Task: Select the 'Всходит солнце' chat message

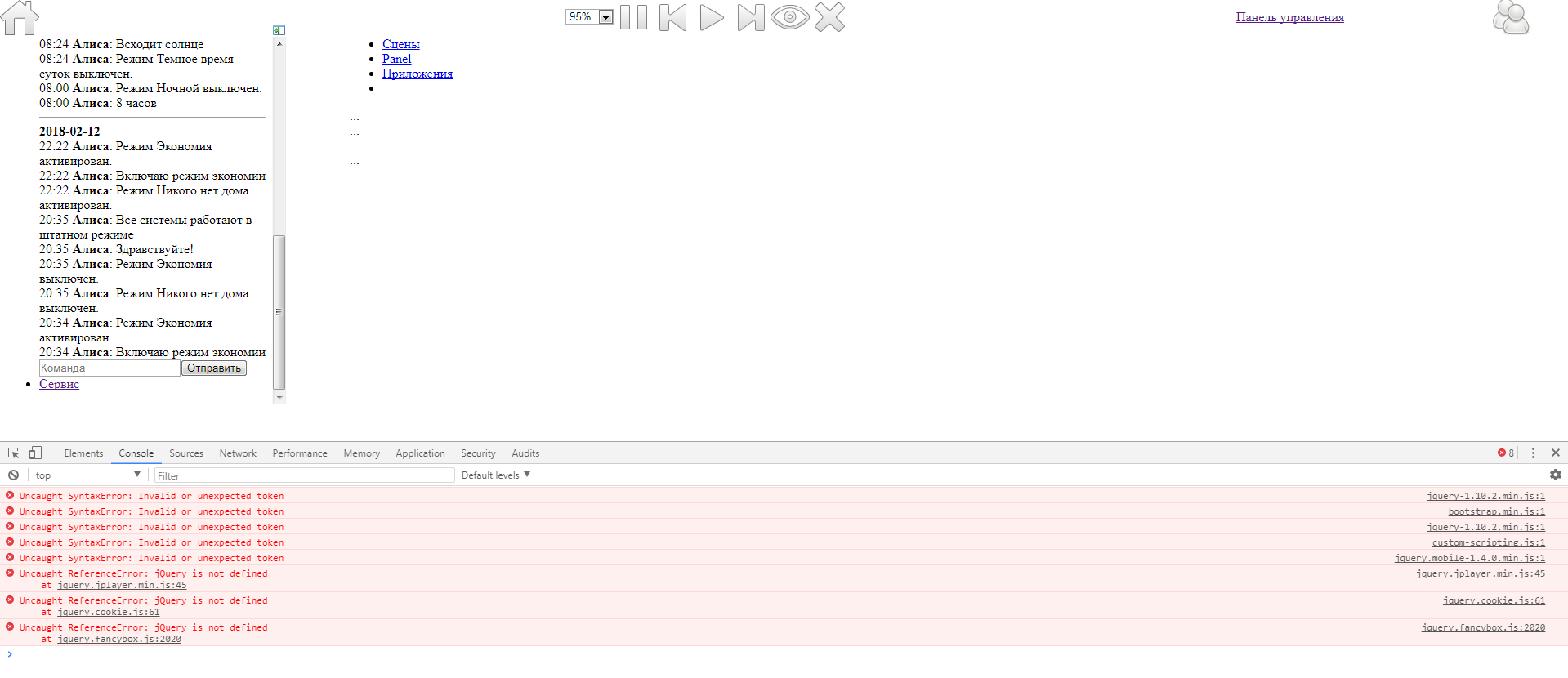Action: click(x=159, y=44)
